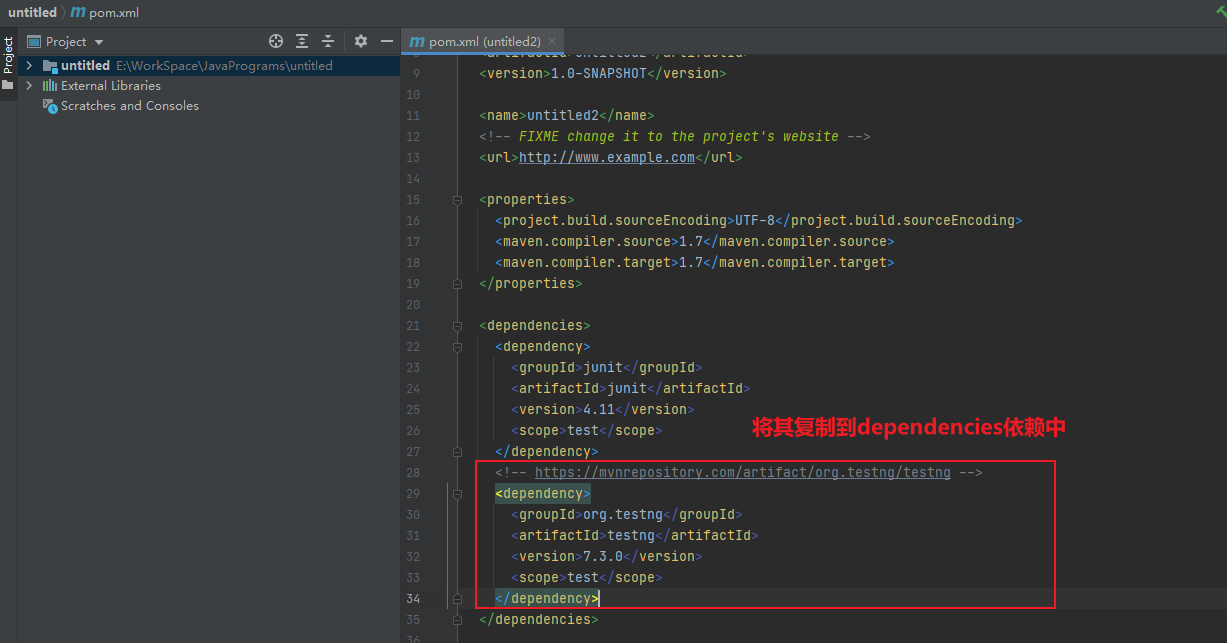Click the External Libraries bars icon
Screen dimensions: 1227x643
(x=50, y=85)
